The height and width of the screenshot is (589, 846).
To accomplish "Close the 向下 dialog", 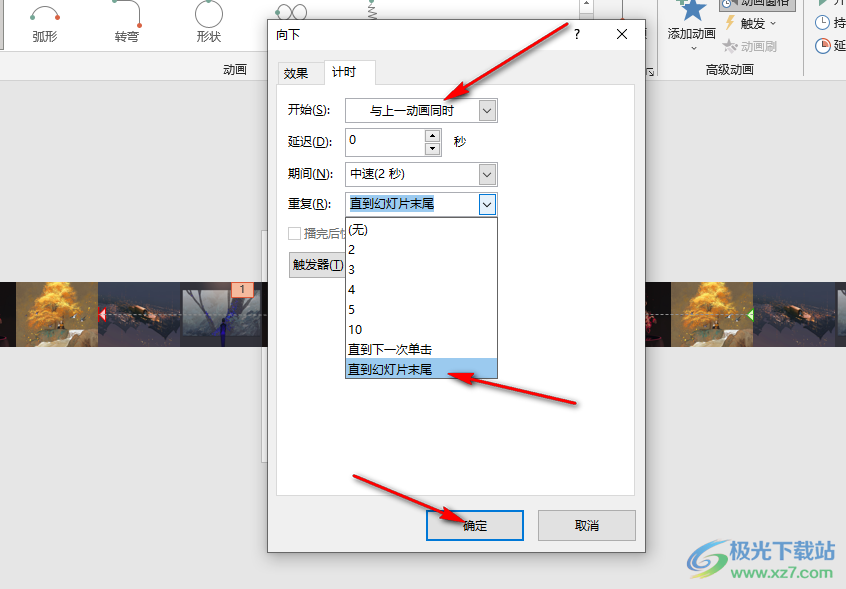I will coord(622,35).
